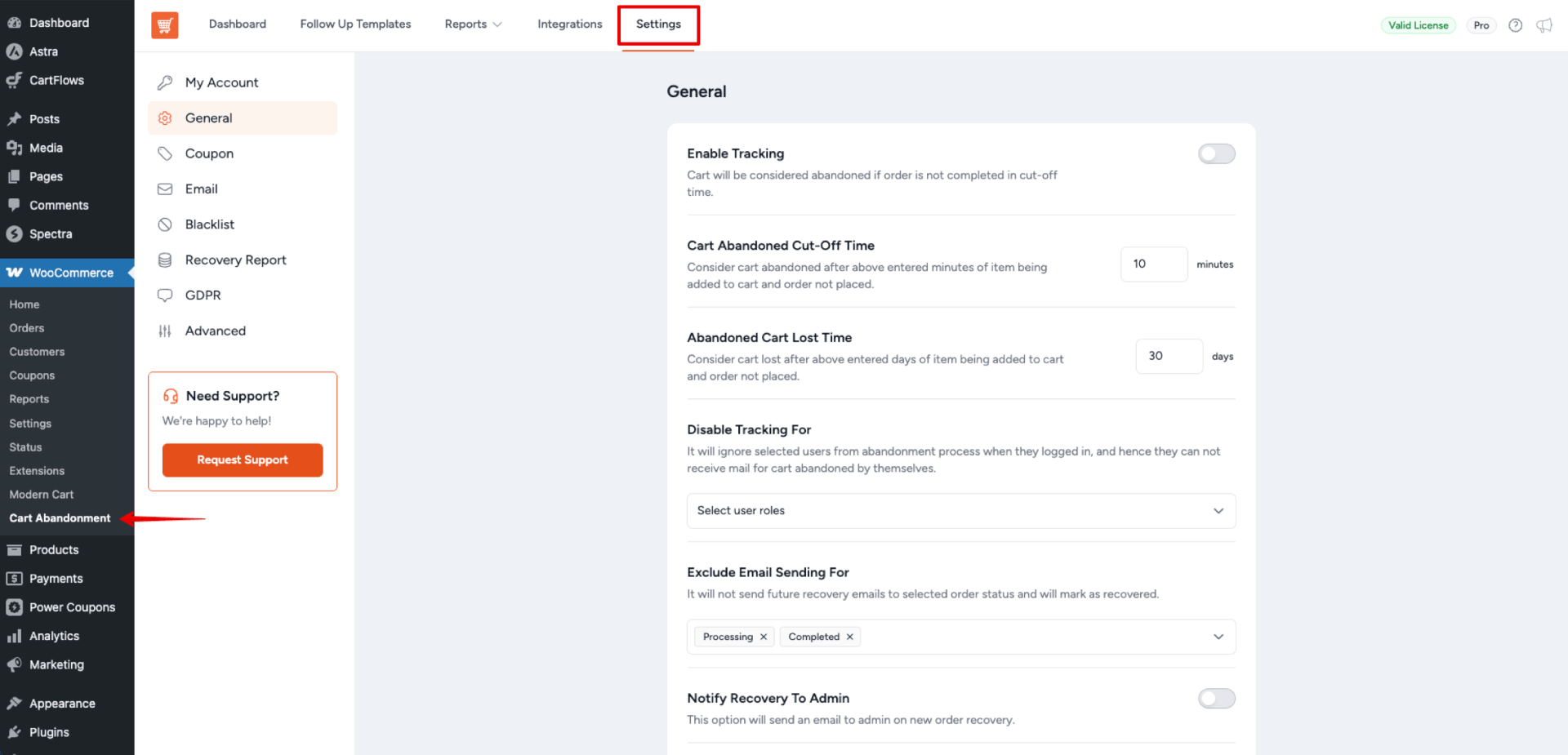
Task: Open the announcements megaphone icon
Action: click(x=1543, y=25)
